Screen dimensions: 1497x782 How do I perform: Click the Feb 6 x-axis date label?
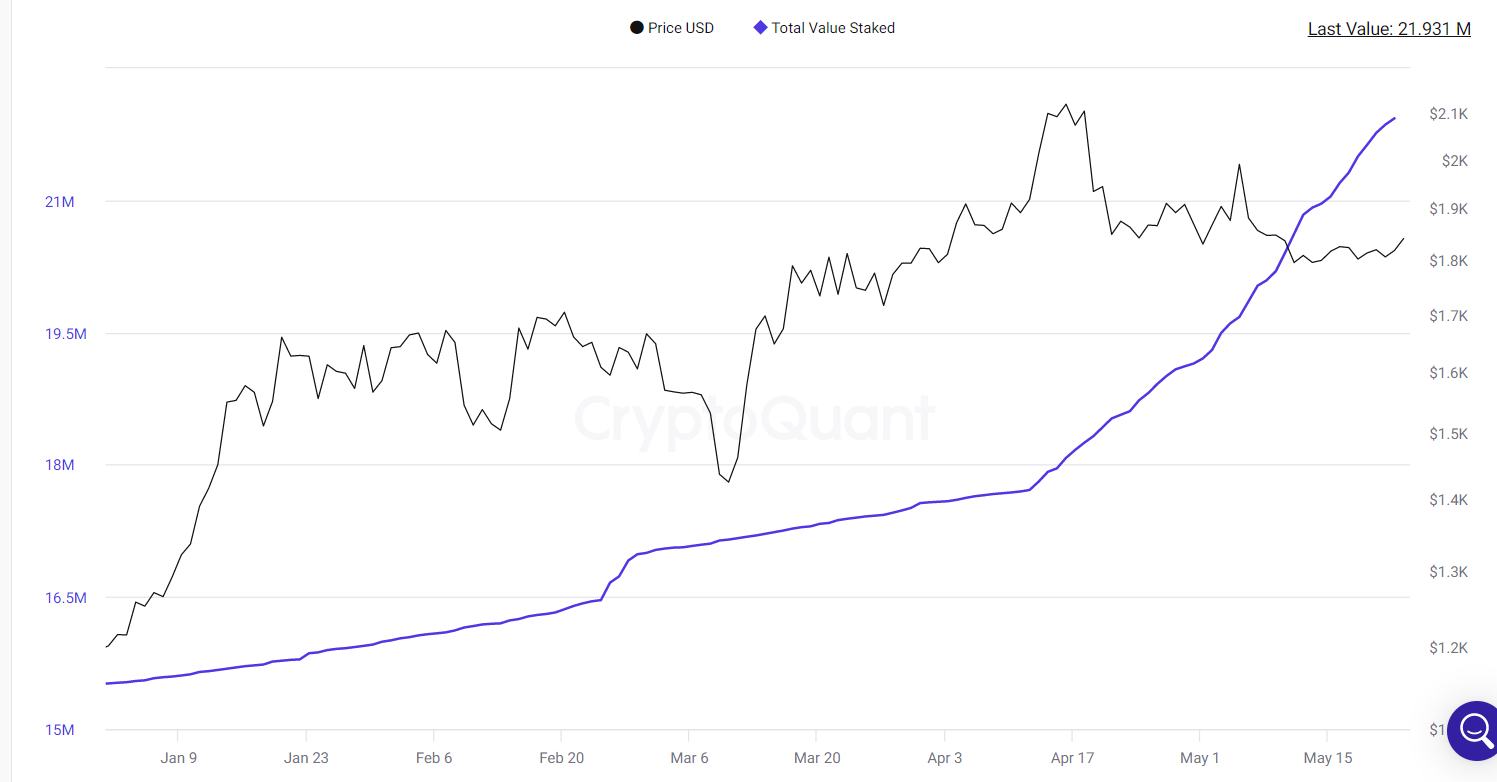tap(433, 758)
